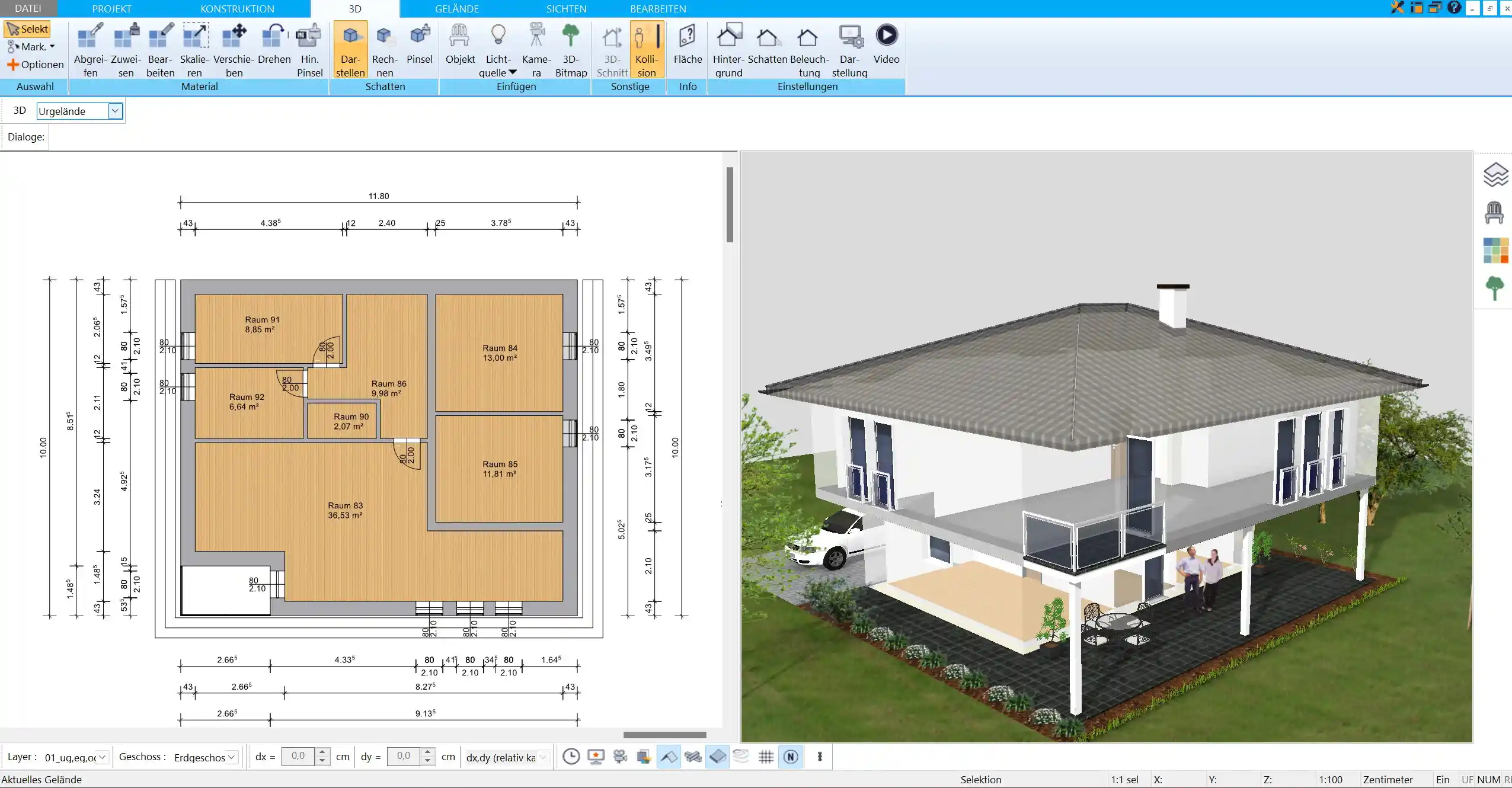Open the plants tree catalog in sidebar
The width and height of the screenshot is (1512, 788).
(1495, 289)
